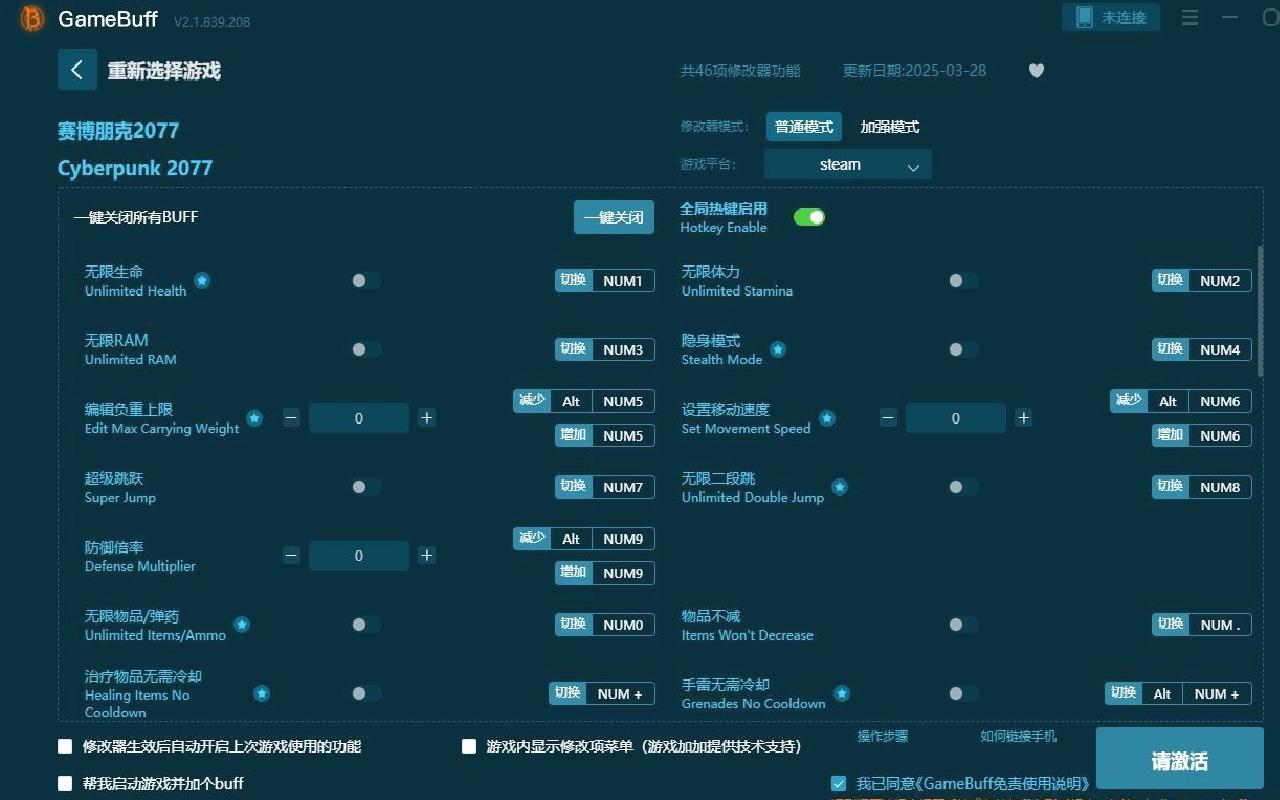1280x800 pixels.
Task: Open the disclaimer 《GameBuff免责使用说明》 link
Action: (x=1005, y=784)
